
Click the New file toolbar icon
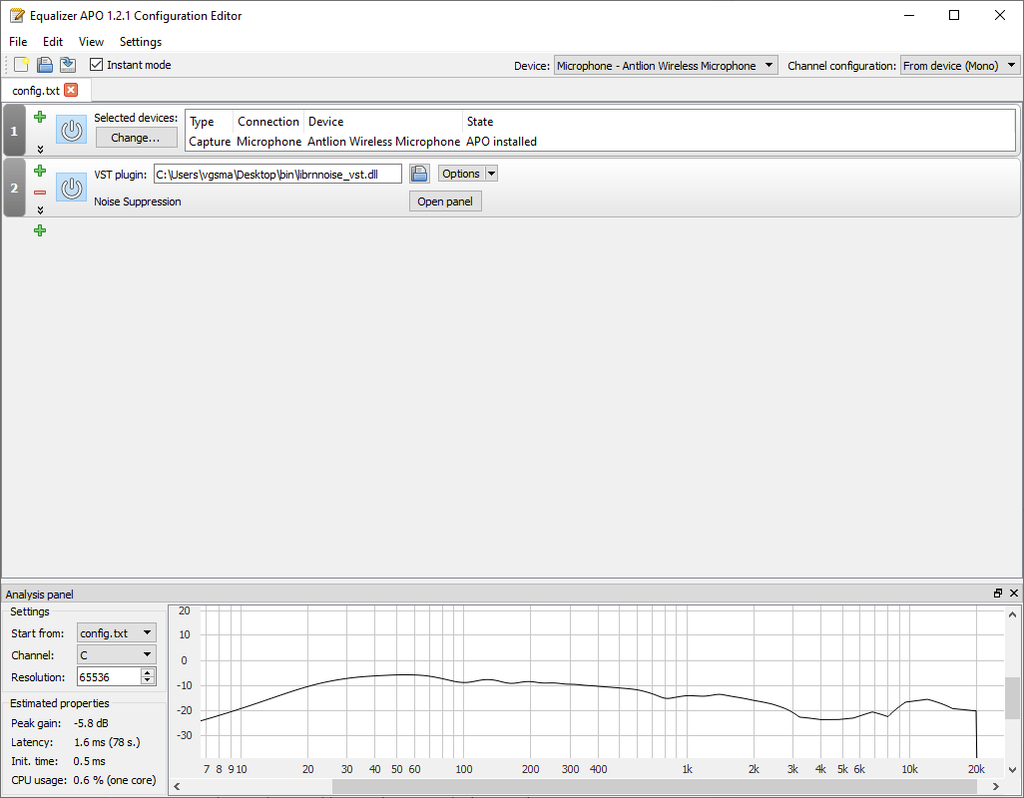tap(22, 65)
